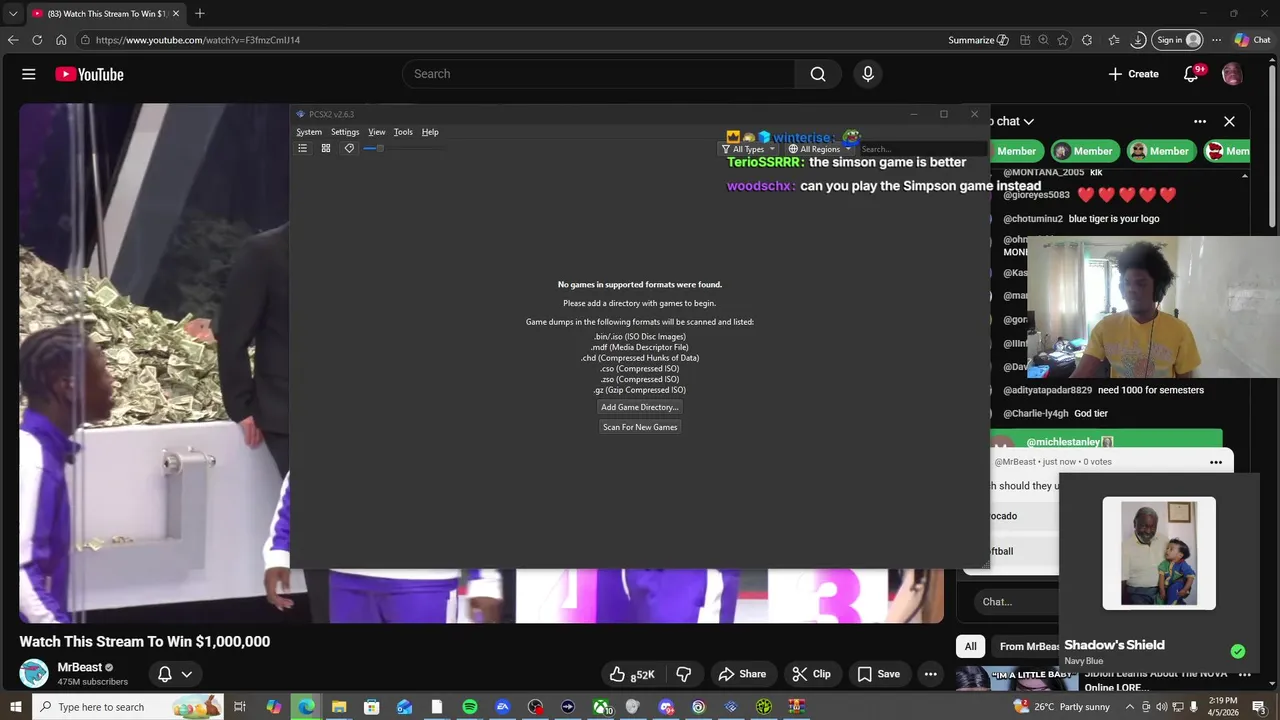Open browser settings and more menu

1216,40
